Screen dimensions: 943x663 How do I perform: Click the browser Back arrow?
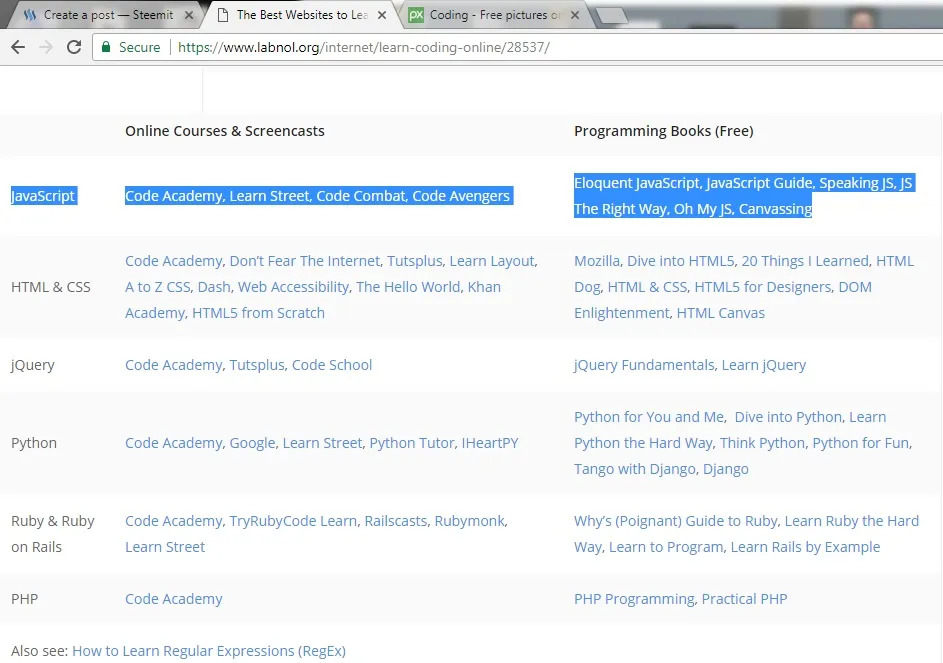(x=18, y=47)
